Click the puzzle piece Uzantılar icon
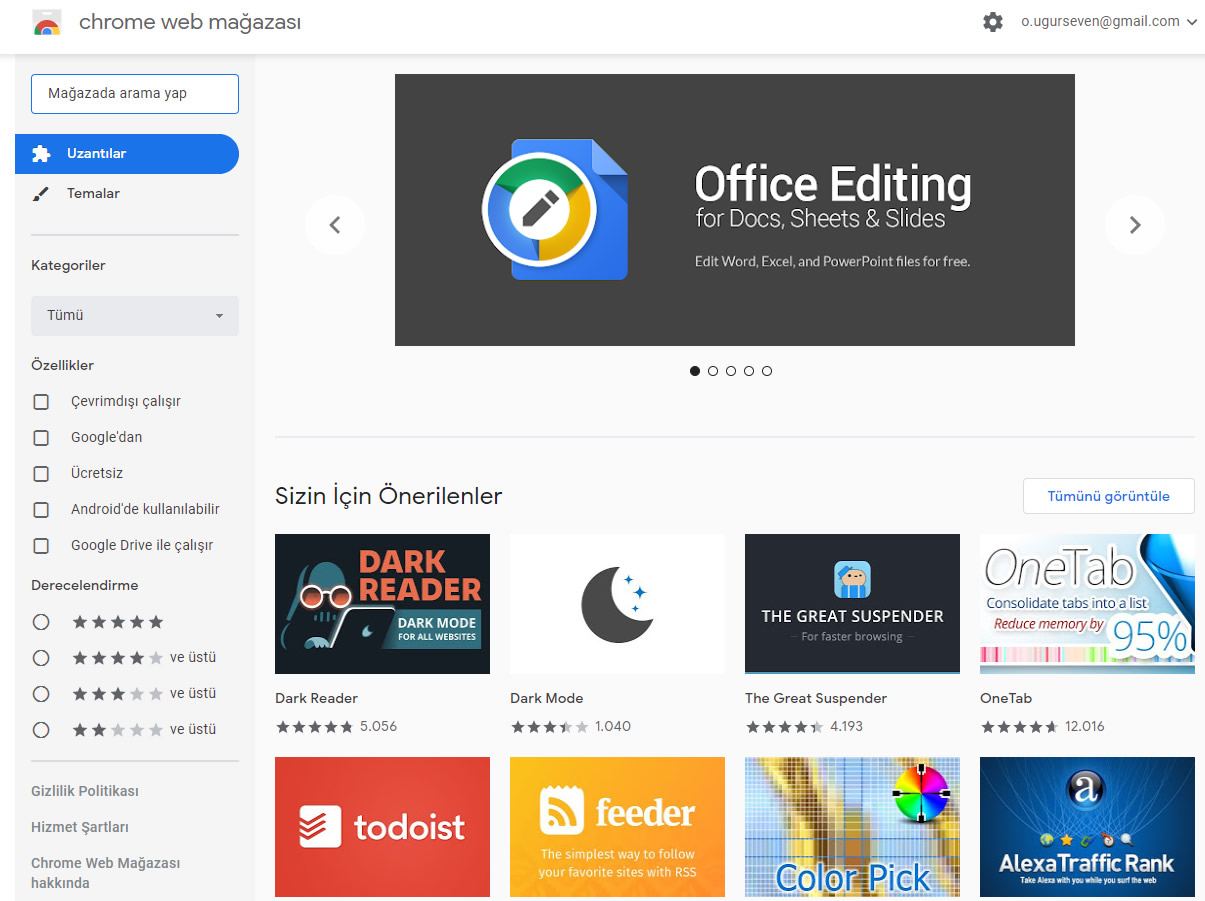This screenshot has width=1205, height=901. coord(41,154)
